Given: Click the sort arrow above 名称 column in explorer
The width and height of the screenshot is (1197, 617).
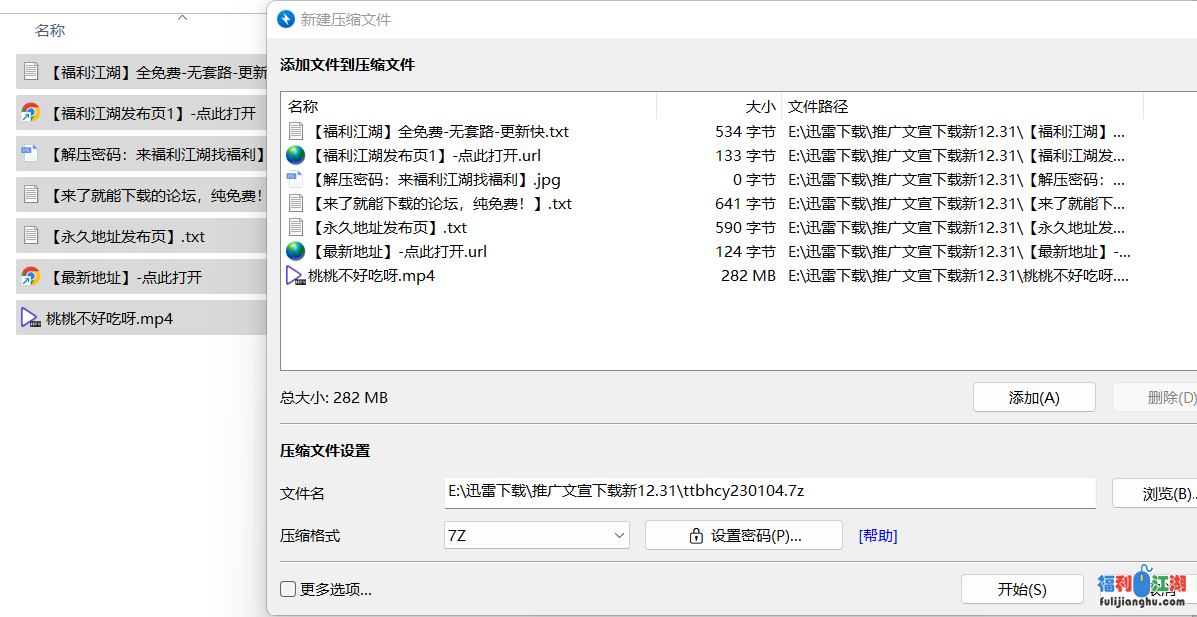Looking at the screenshot, I should tap(182, 17).
